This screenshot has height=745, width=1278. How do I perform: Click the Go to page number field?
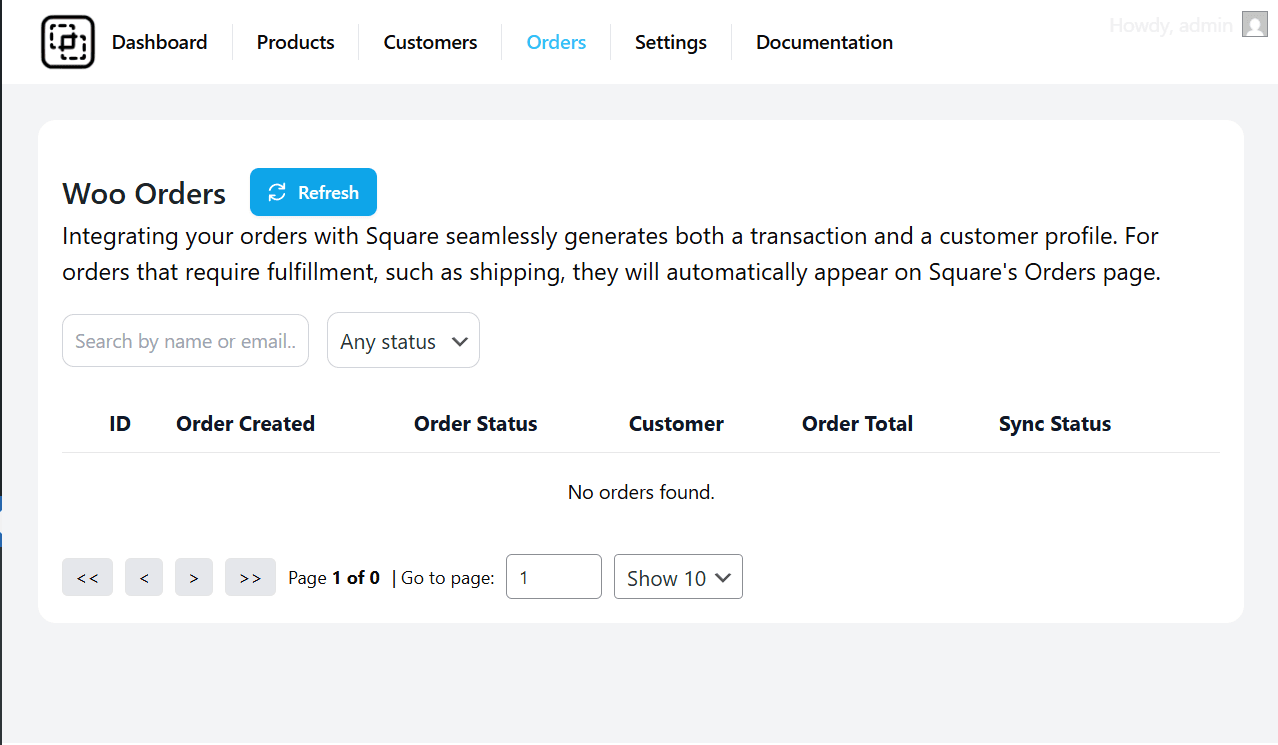pyautogui.click(x=554, y=577)
